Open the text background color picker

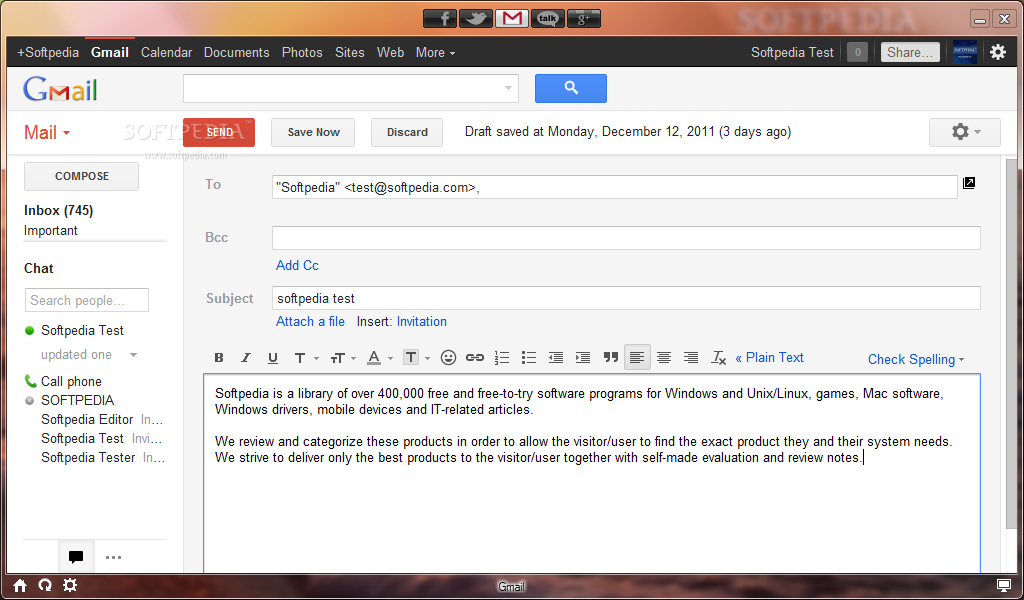416,357
